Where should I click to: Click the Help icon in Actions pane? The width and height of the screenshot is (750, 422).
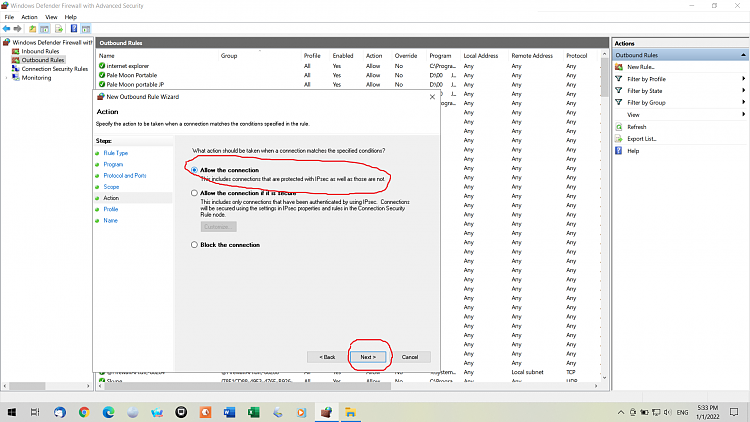click(618, 151)
